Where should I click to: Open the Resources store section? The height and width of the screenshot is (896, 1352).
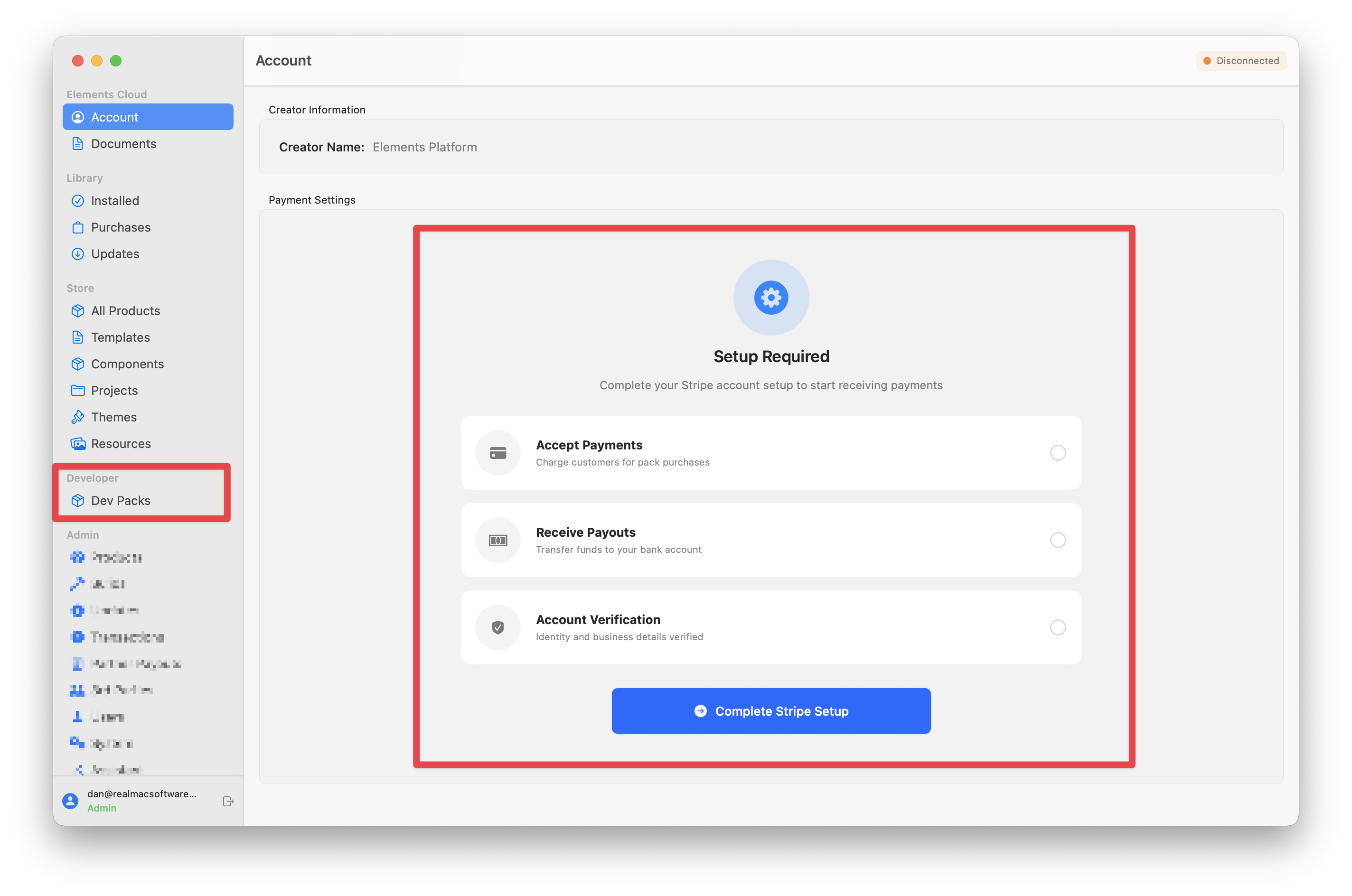click(121, 444)
